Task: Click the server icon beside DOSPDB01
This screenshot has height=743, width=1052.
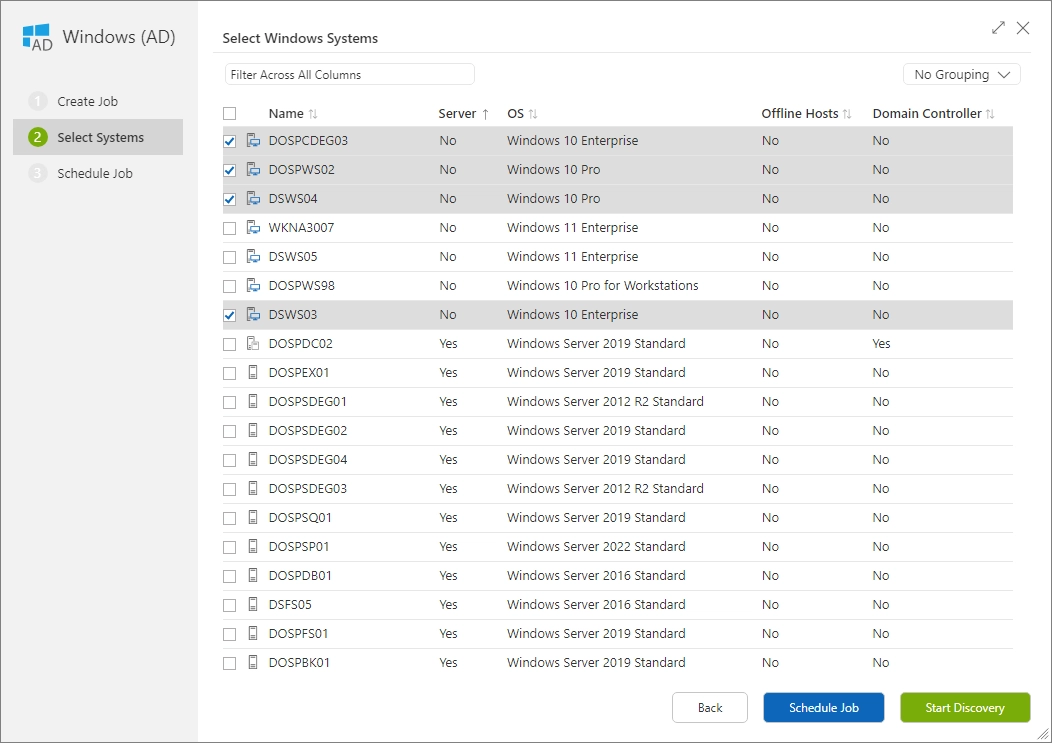Action: pos(253,575)
